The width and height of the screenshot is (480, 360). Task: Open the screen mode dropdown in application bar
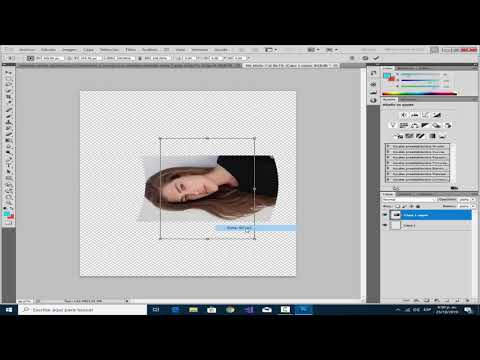click(x=331, y=50)
